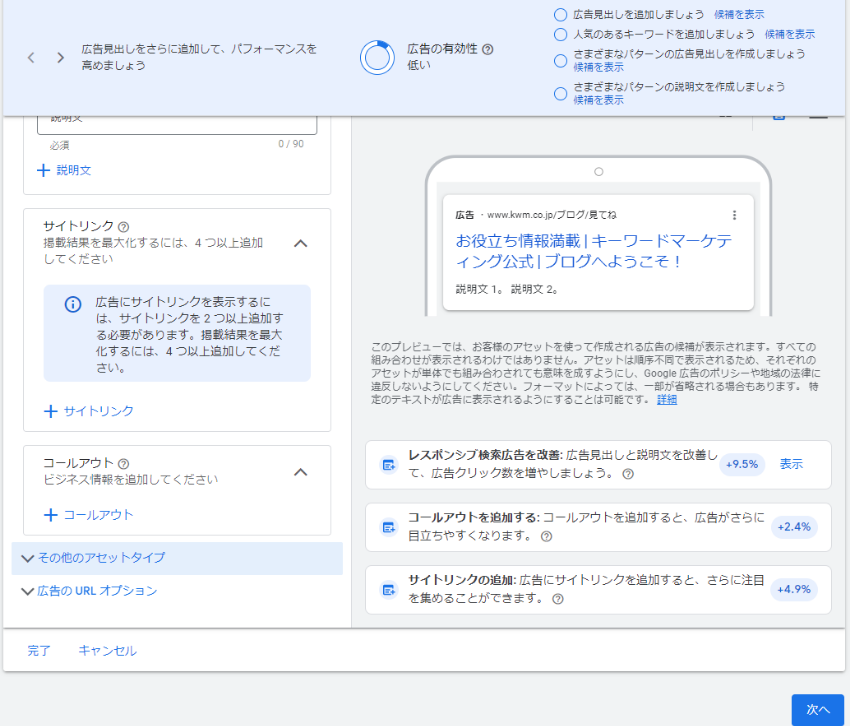
Task: Click preview description text 説明文 1。説明文 2。
Action: [x=507, y=290]
